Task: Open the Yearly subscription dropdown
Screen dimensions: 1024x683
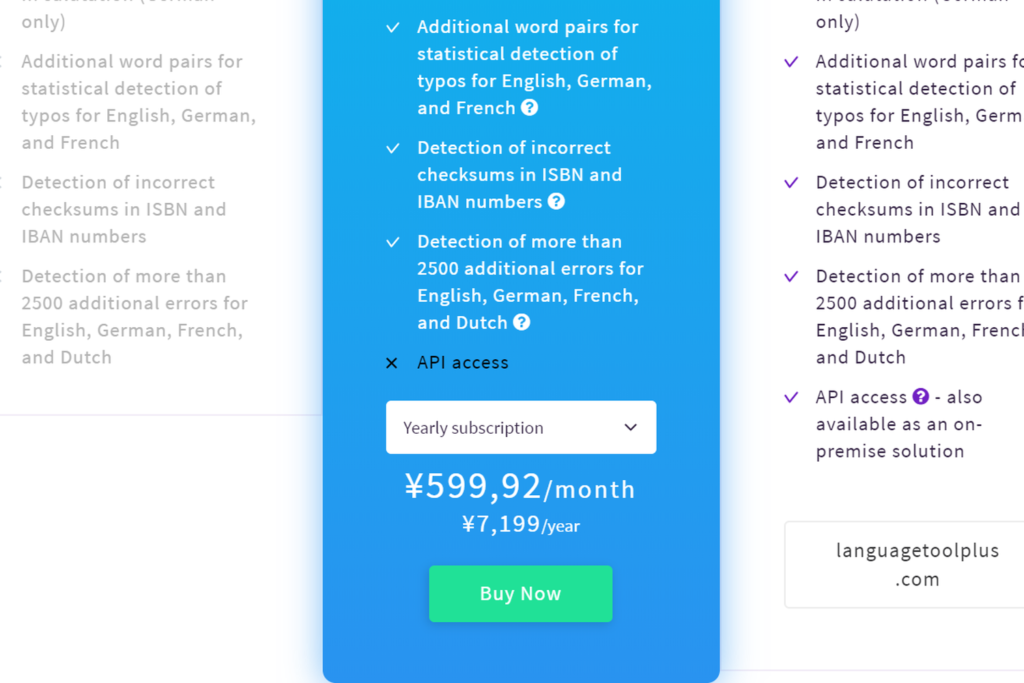Action: pos(521,427)
